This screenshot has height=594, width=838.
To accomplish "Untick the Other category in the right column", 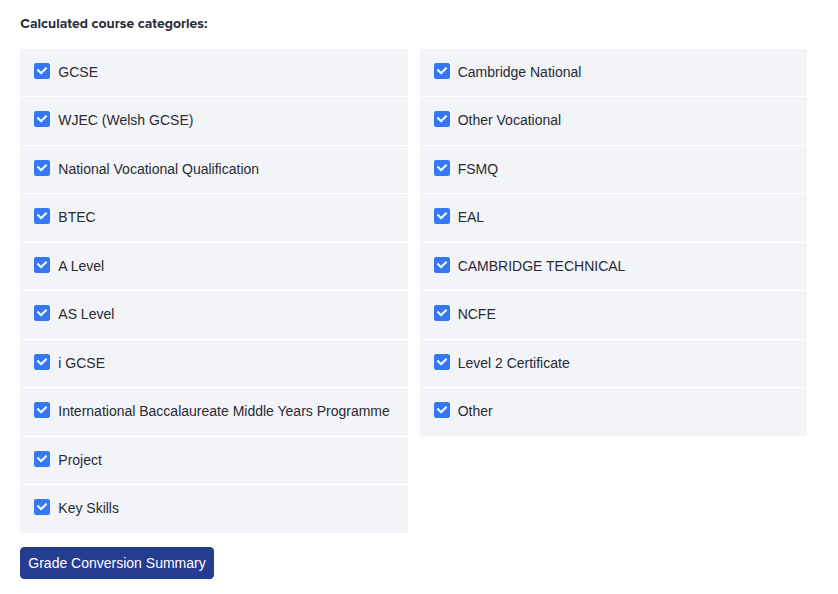I will click(x=442, y=410).
